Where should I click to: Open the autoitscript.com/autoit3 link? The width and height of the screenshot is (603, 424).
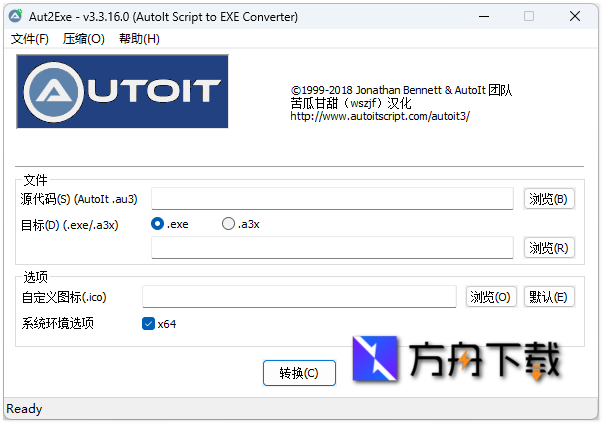(380, 116)
